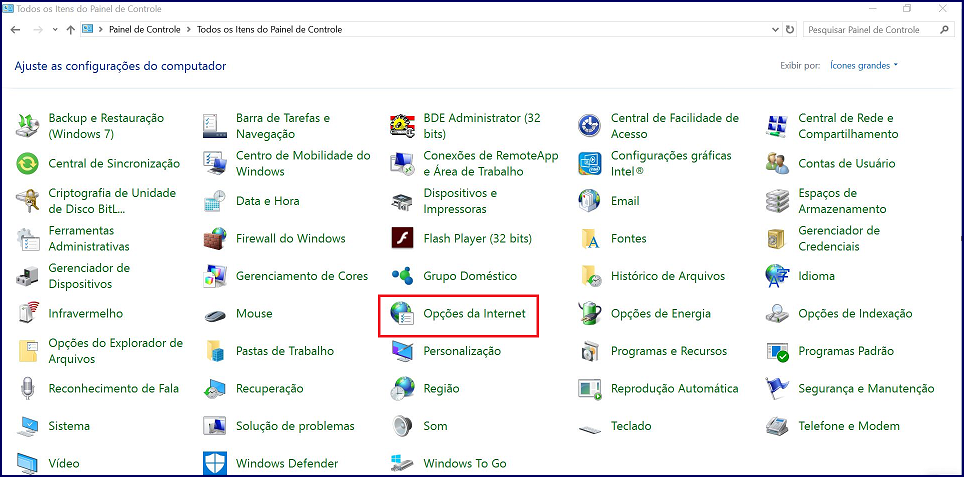964x477 pixels.
Task: Open Programas Padrão link
Action: (x=846, y=351)
